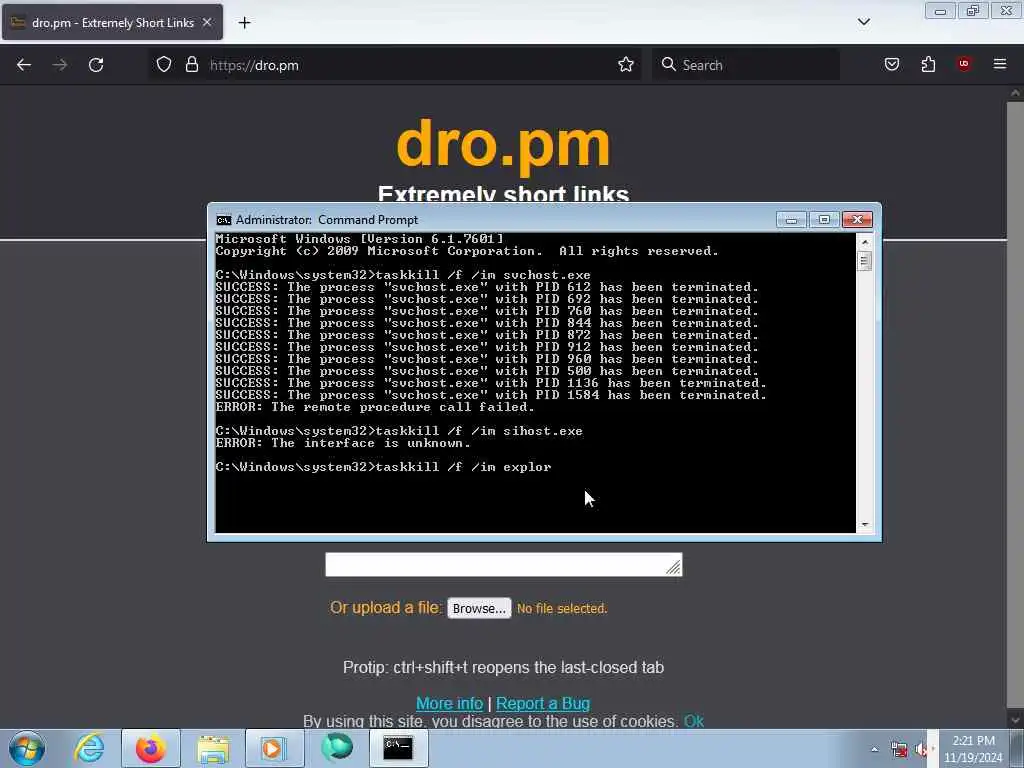
Task: Open the Extensions puzzle icon
Action: click(928, 64)
